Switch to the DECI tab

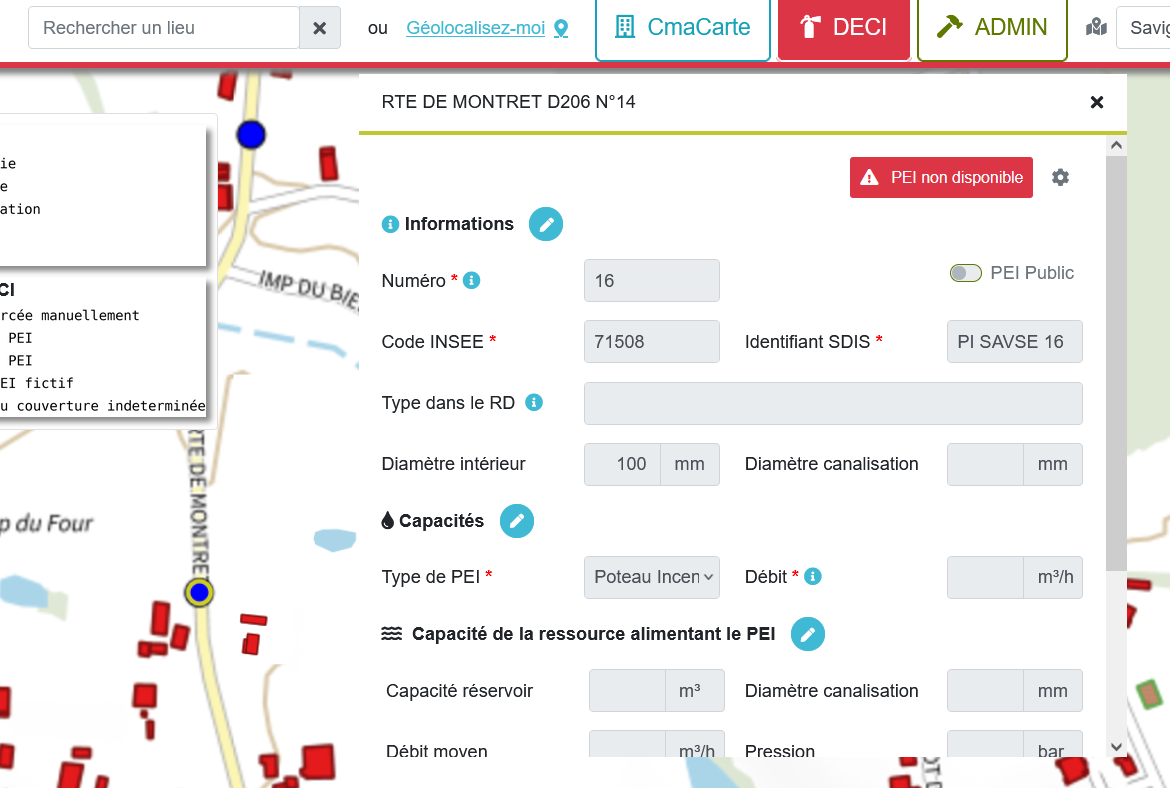[844, 28]
